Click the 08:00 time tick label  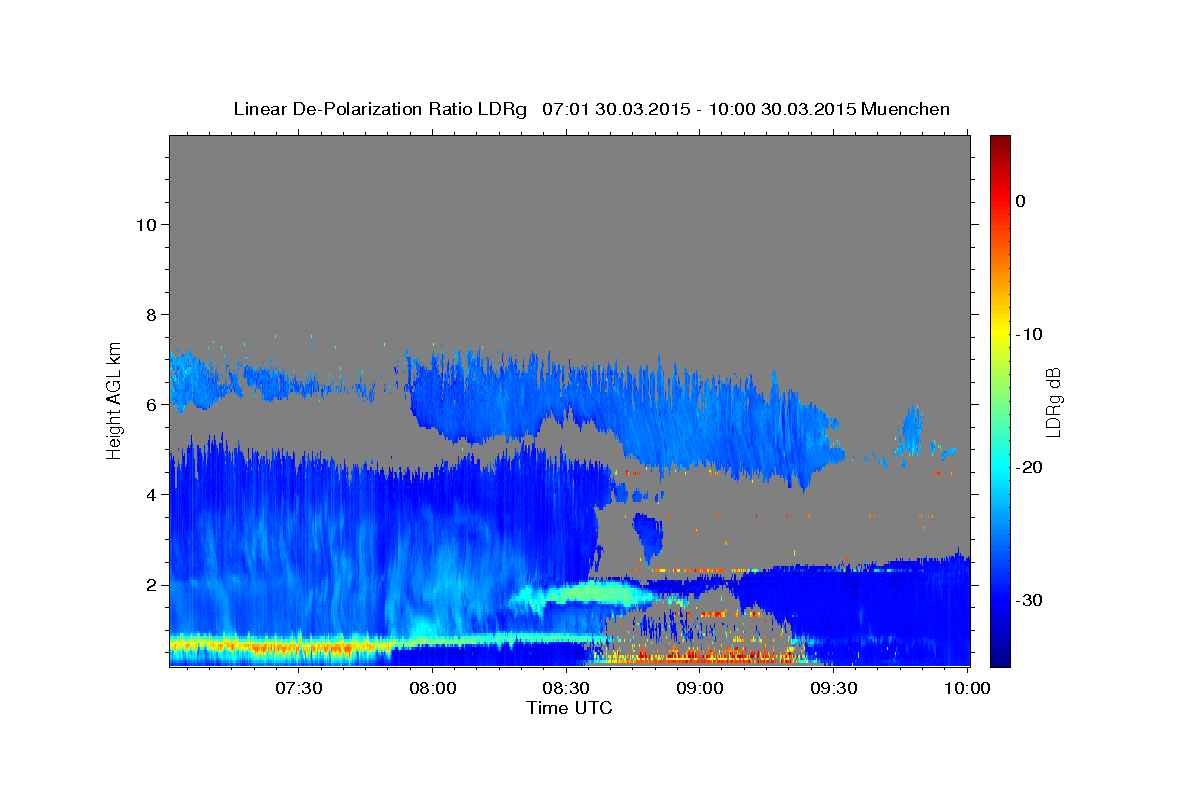[x=433, y=688]
